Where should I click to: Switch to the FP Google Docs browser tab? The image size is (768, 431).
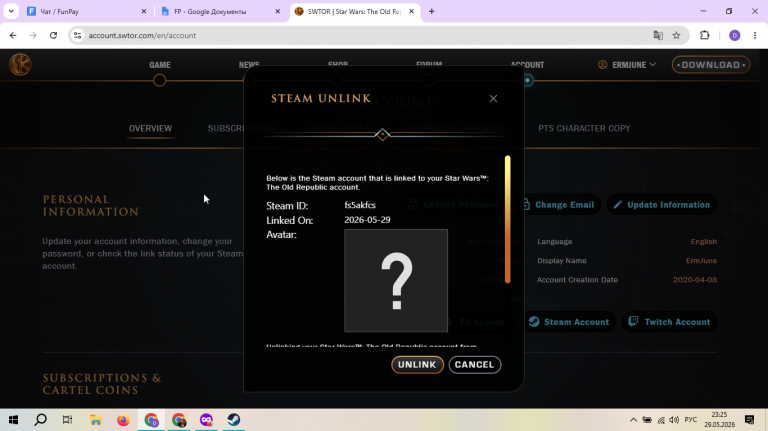(219, 11)
